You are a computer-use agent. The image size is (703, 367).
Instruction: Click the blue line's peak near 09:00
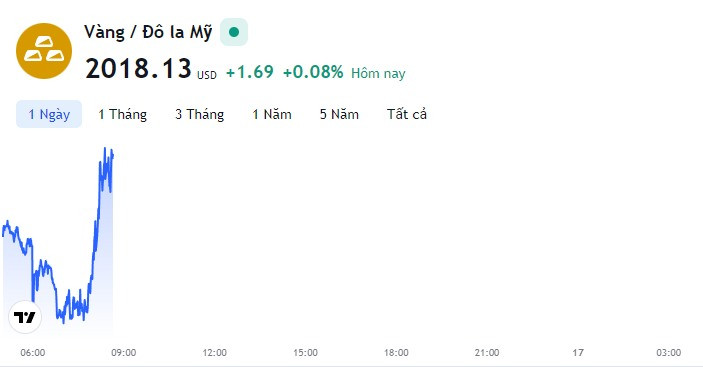[x=105, y=149]
